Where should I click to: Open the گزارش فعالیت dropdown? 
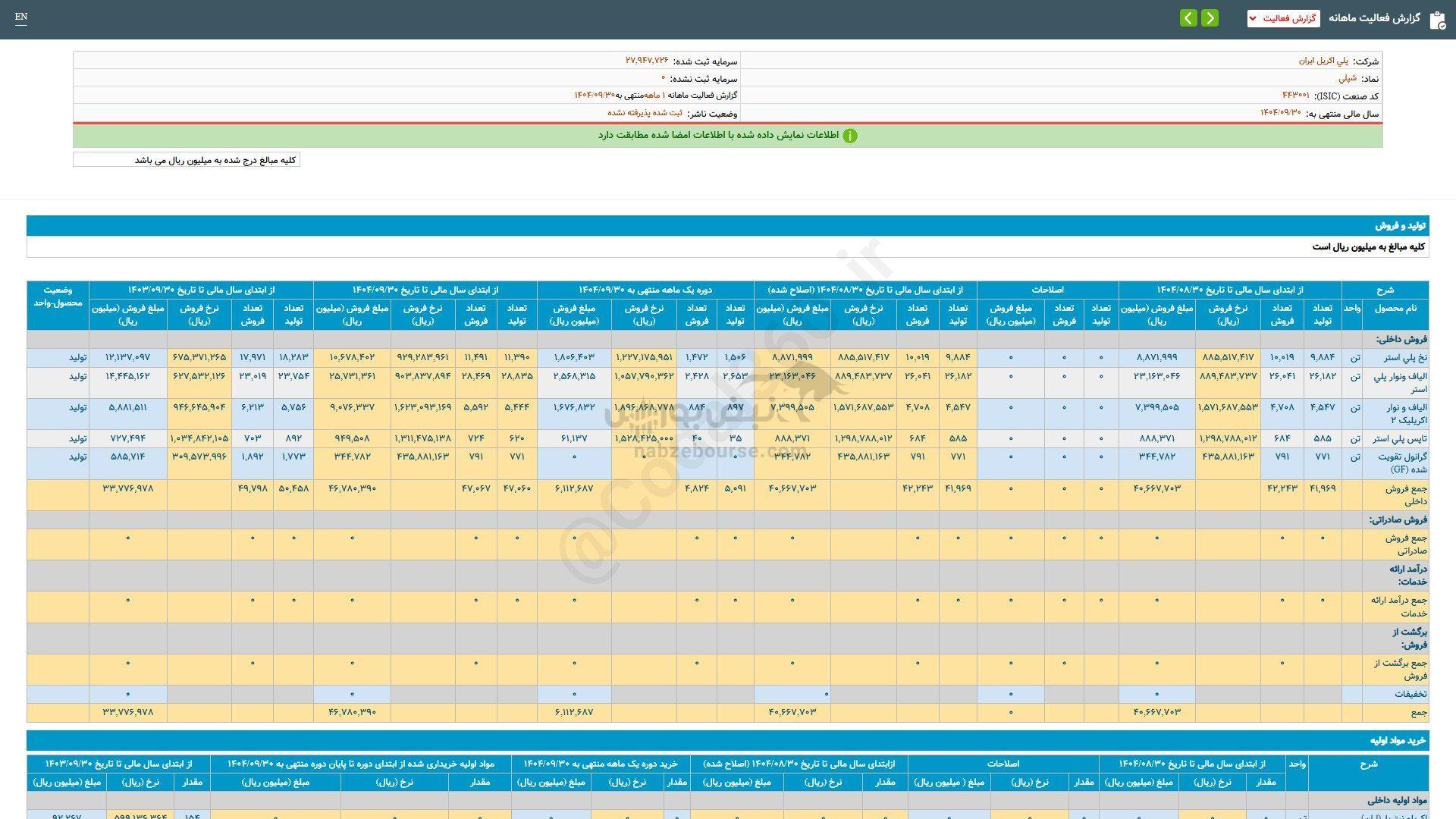(x=1283, y=18)
